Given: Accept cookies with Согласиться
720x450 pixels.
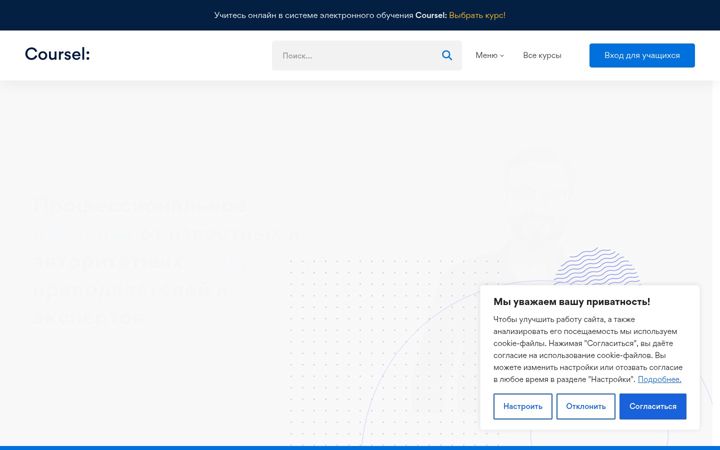Looking at the screenshot, I should point(652,406).
